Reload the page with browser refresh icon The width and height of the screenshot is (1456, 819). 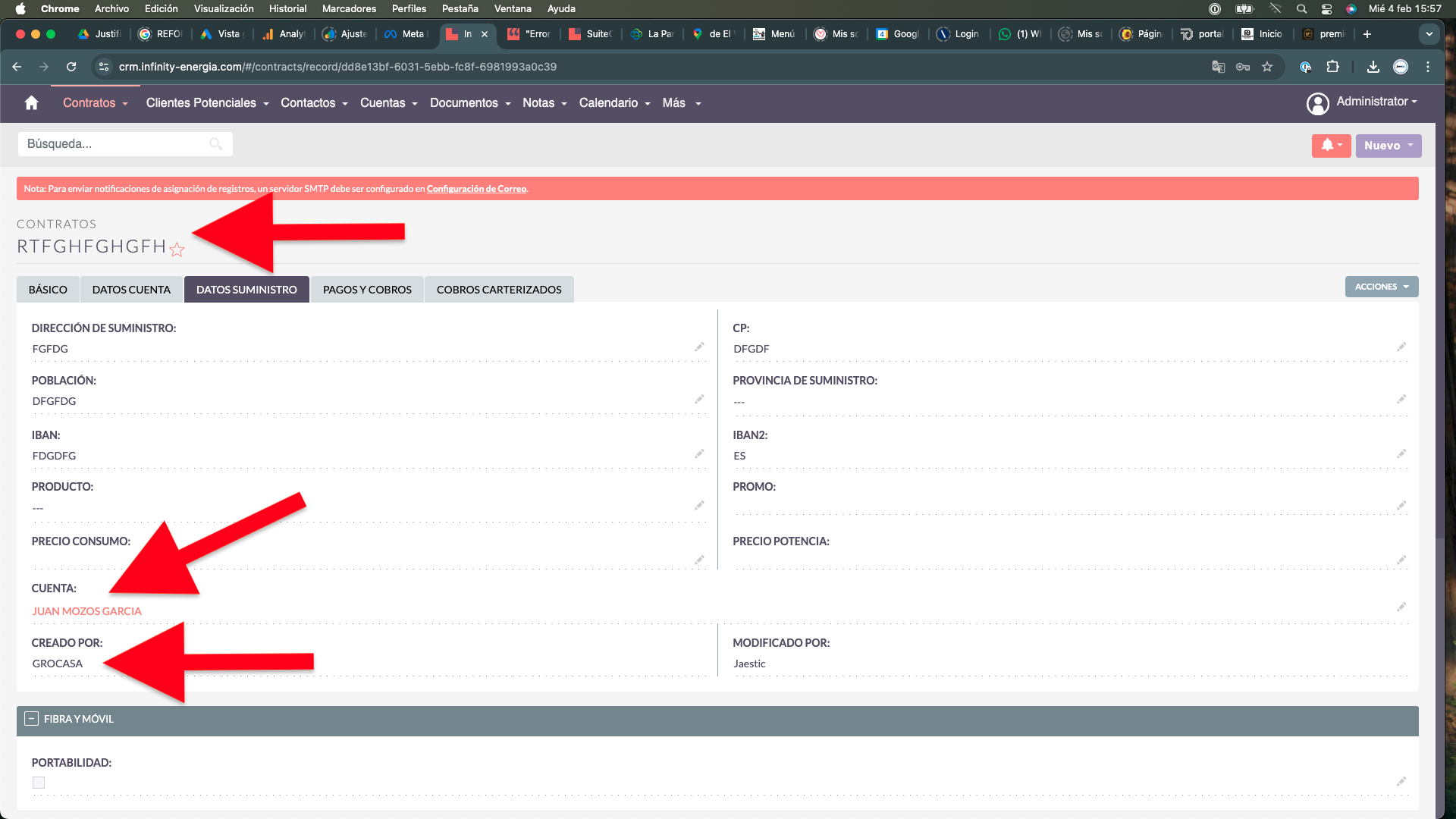point(71,67)
